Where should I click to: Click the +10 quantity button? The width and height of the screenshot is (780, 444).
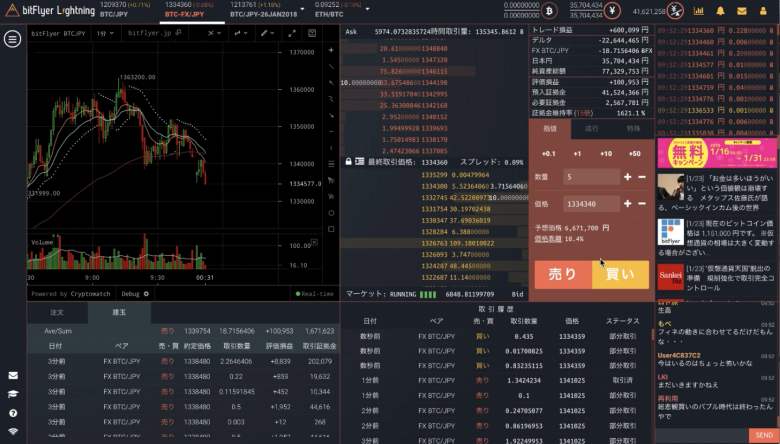point(606,154)
